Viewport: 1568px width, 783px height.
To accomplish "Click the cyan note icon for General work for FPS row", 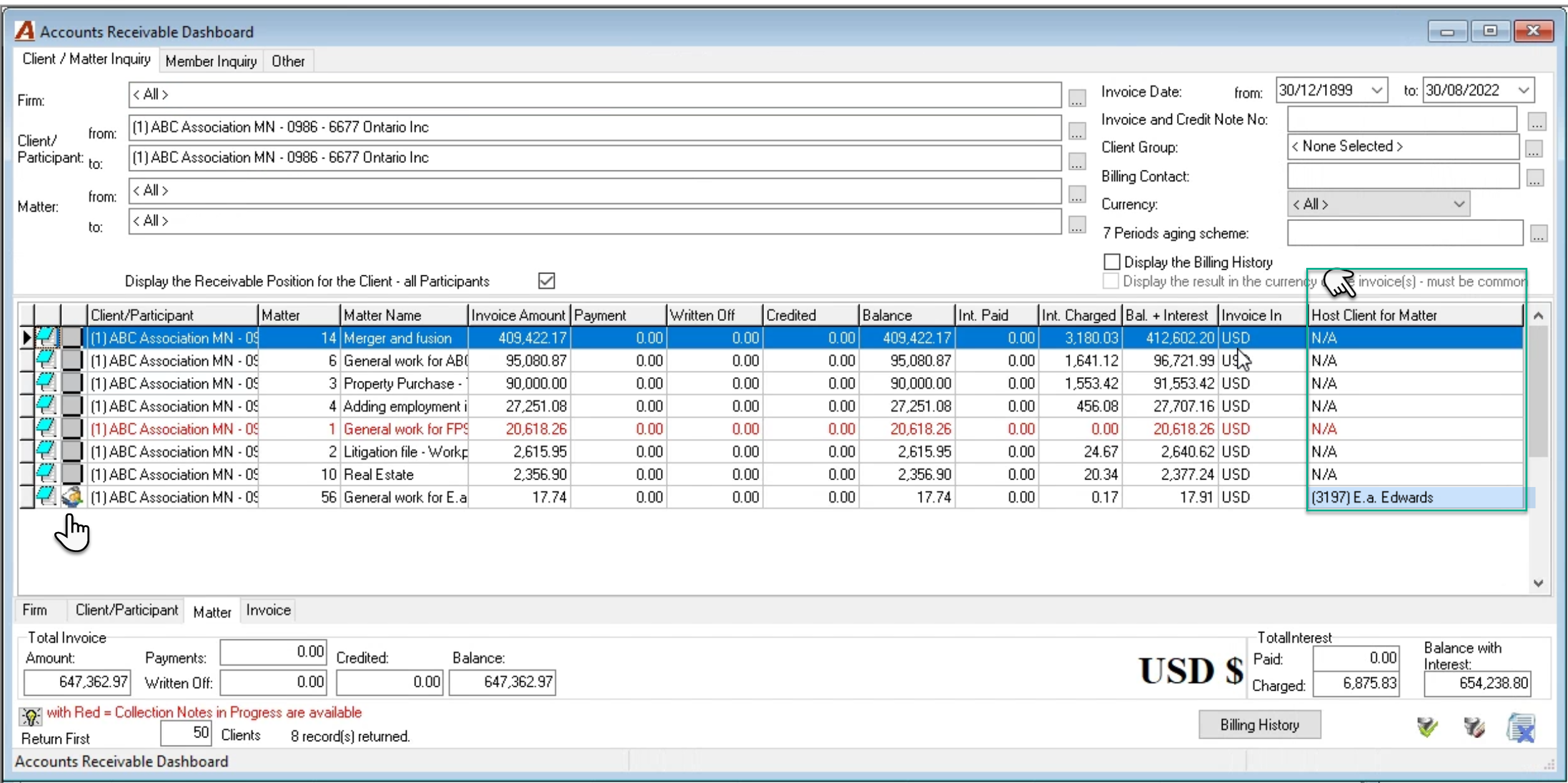I will pyautogui.click(x=46, y=429).
